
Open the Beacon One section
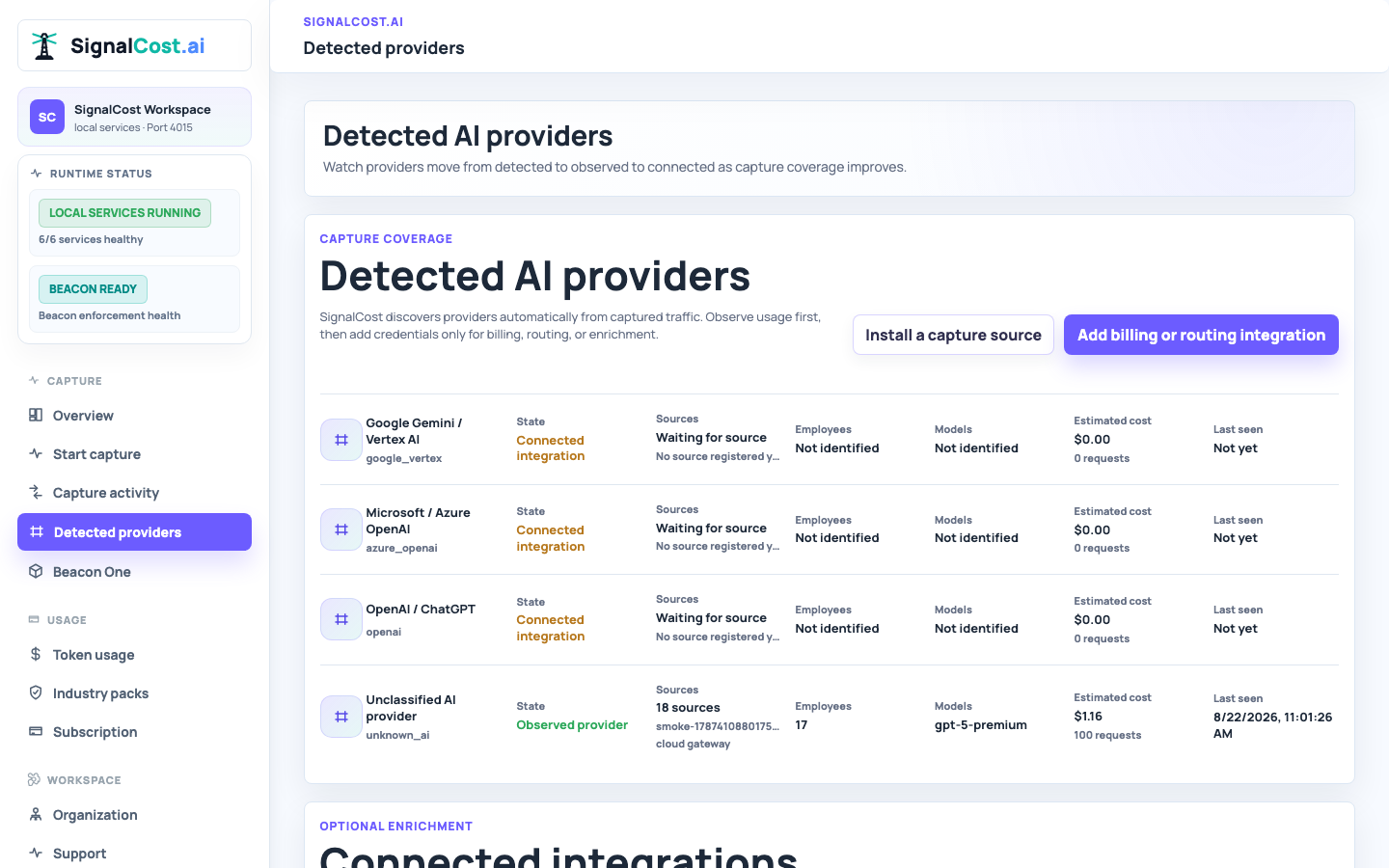(x=134, y=571)
